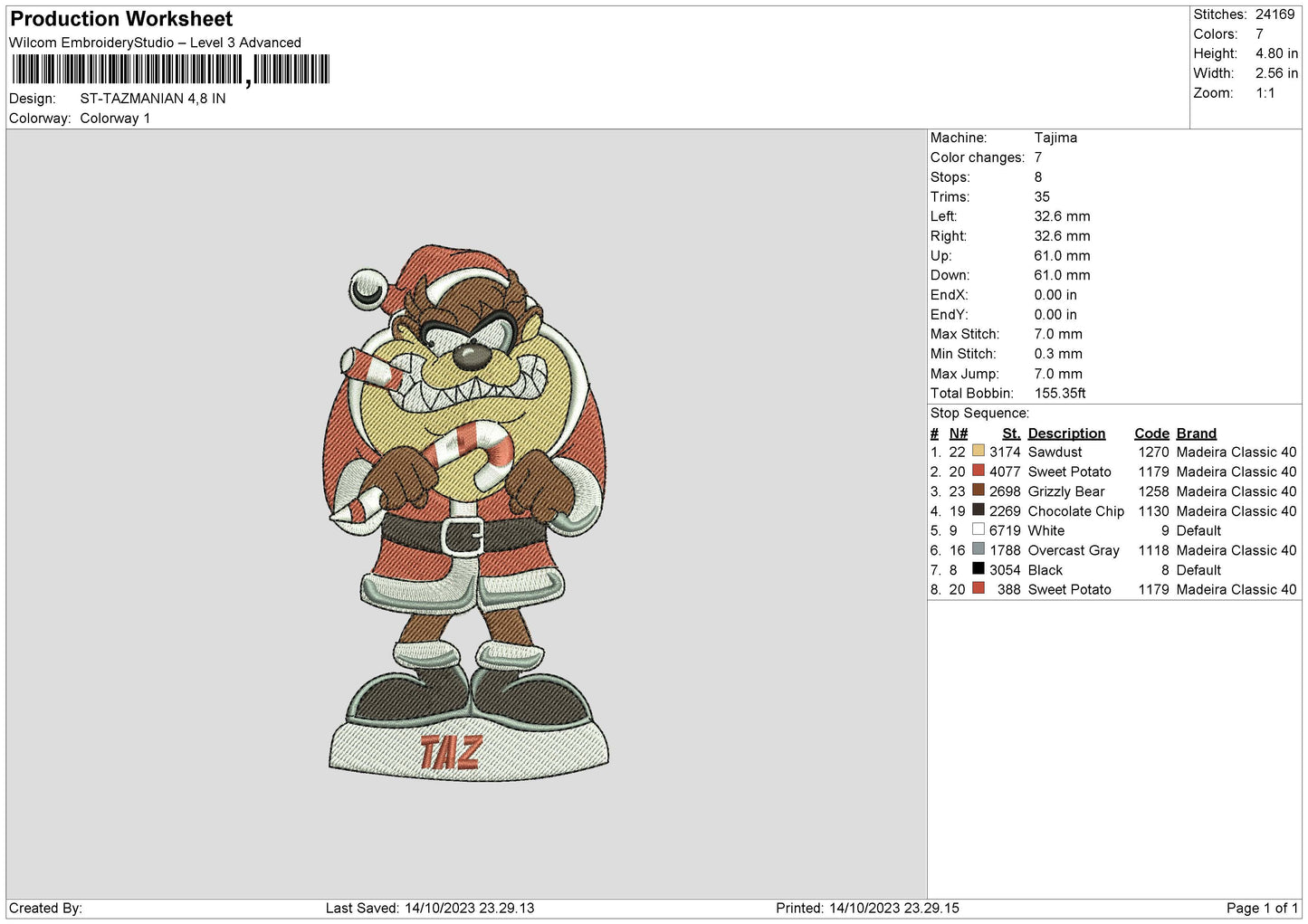Click the design name 'ST-TAZMANIAN 4,8 IN'
This screenshot has width=1308, height=924.
click(x=153, y=99)
